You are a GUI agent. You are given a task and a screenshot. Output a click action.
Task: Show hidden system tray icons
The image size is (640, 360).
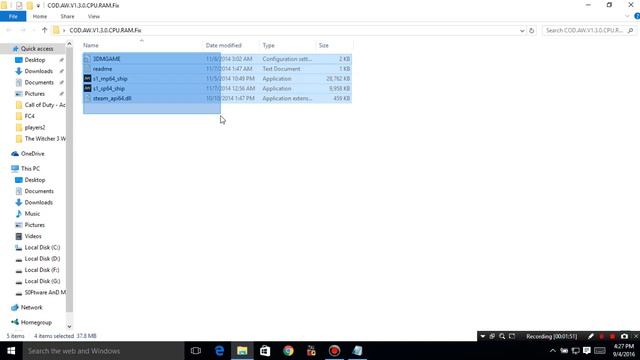[552, 351]
